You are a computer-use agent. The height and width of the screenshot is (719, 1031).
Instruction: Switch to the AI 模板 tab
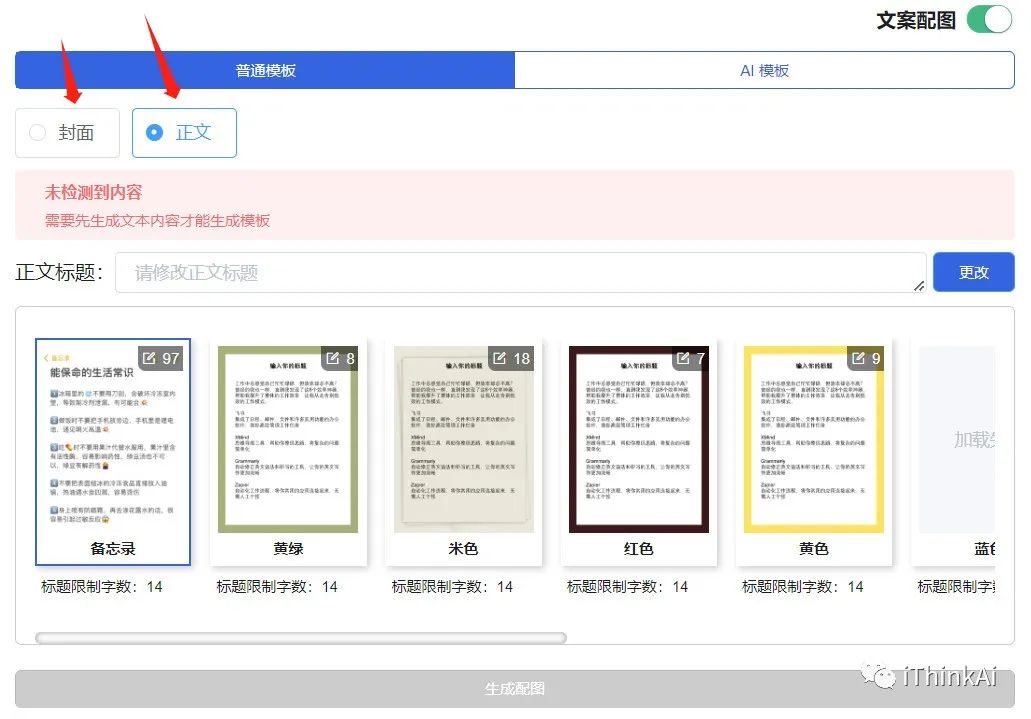pos(763,69)
